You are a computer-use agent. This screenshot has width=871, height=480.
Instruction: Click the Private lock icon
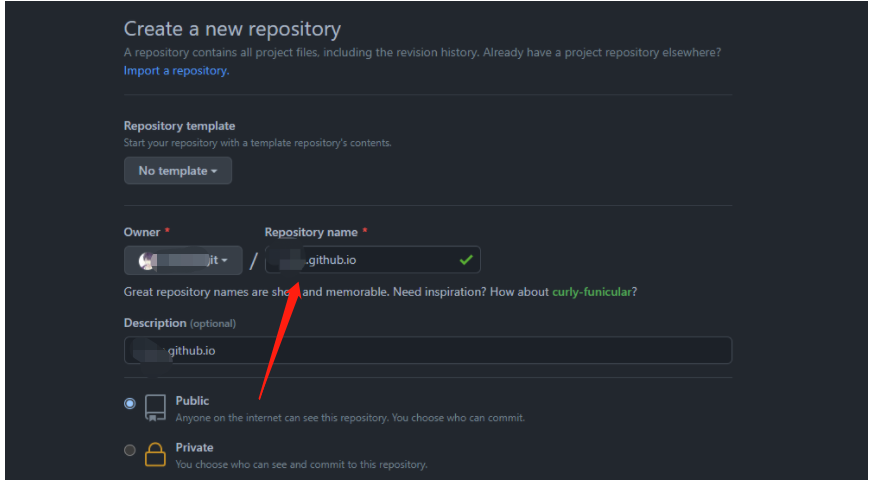tap(156, 454)
